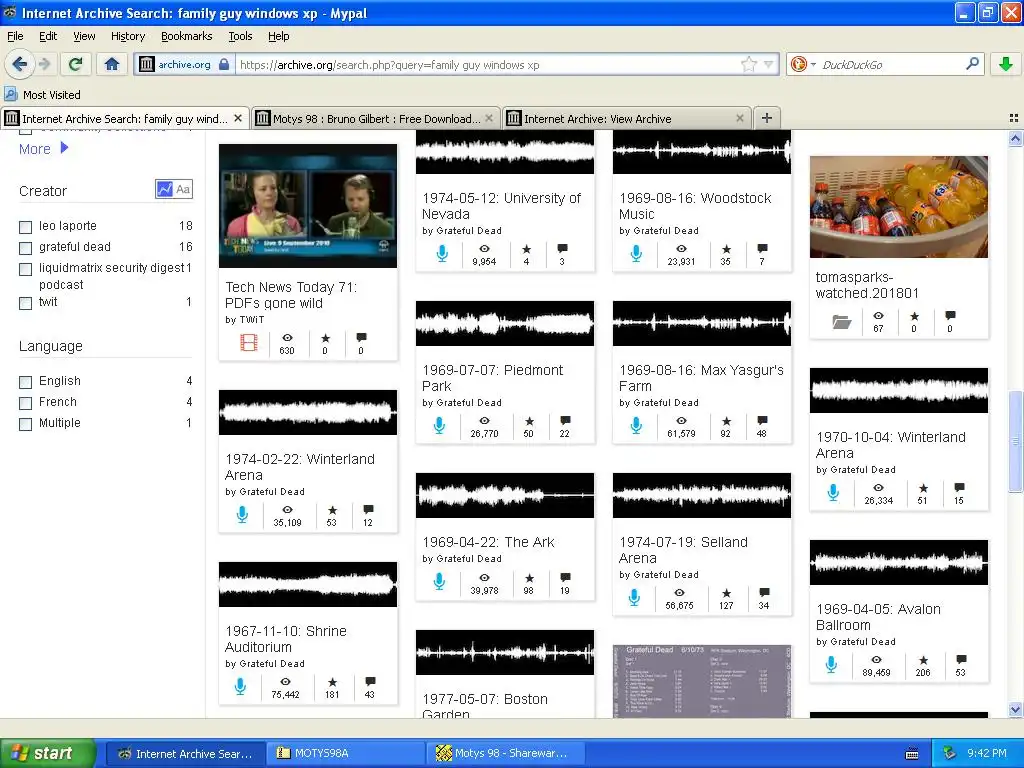The image size is (1024, 768).
Task: Check the liquidmatrix security digest podcast filter
Action: coord(25,269)
